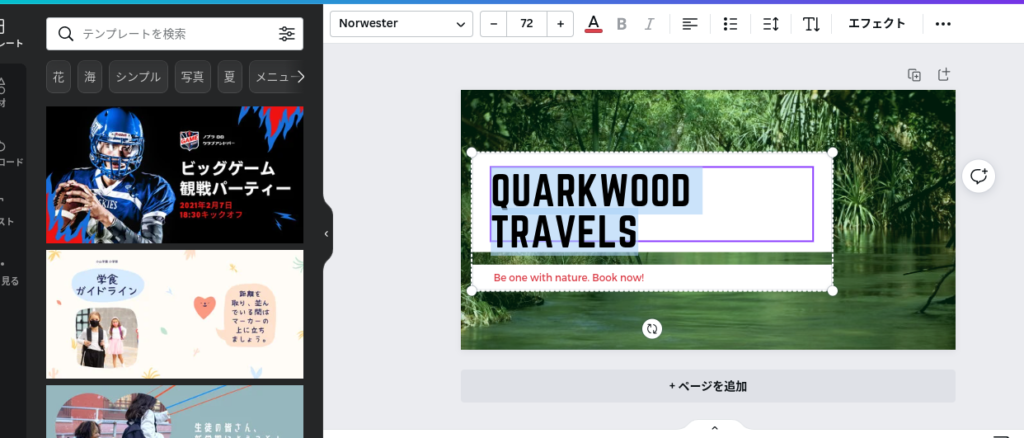This screenshot has height=438, width=1024.
Task: Expand the bottom pages panel chevron
Action: click(x=714, y=428)
